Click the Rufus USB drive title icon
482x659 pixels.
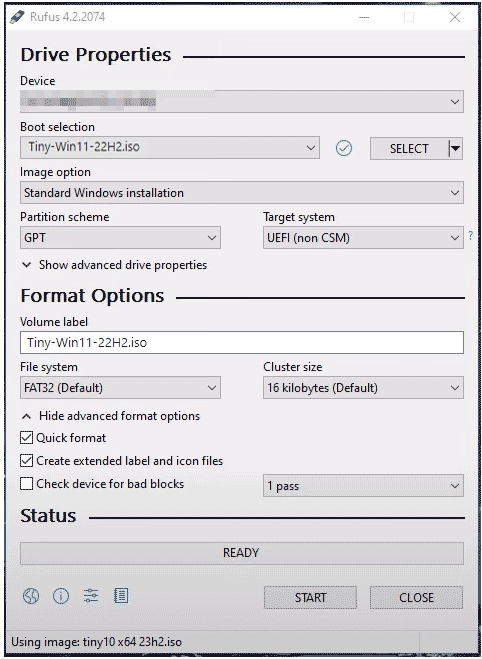[17, 17]
